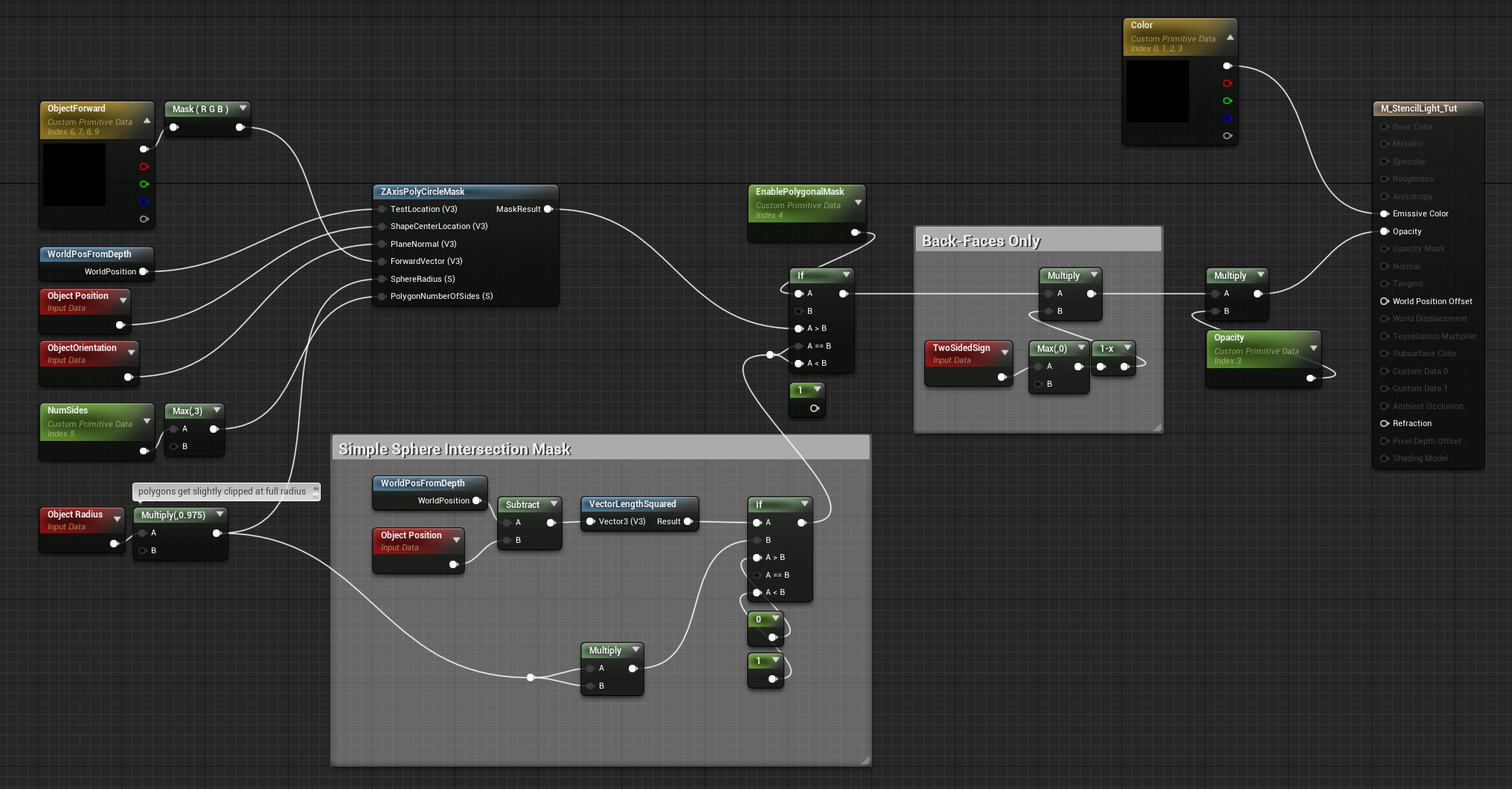
Task: Click the black preview swatch on Color node
Action: pos(1157,91)
